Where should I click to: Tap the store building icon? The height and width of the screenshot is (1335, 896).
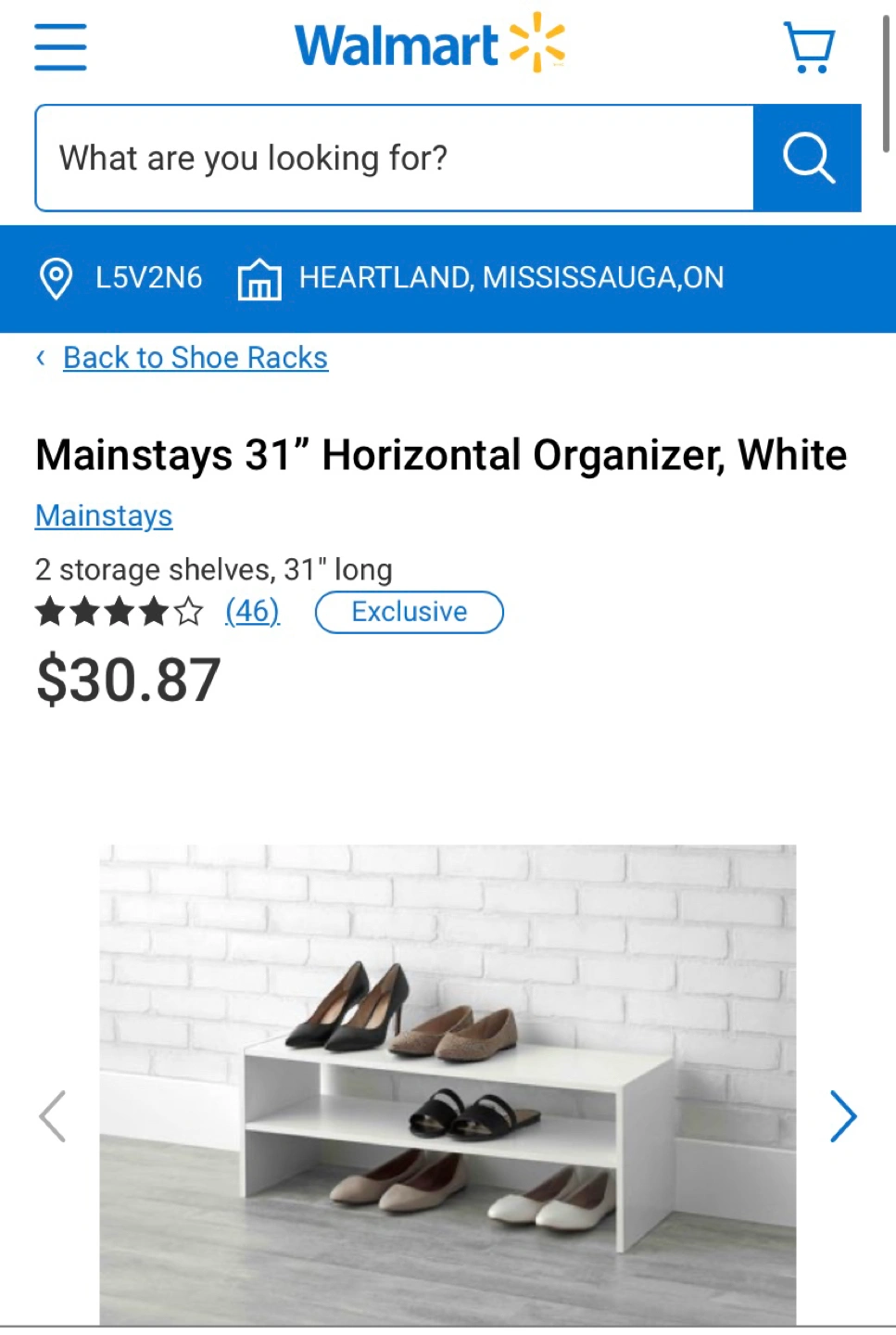(x=259, y=279)
